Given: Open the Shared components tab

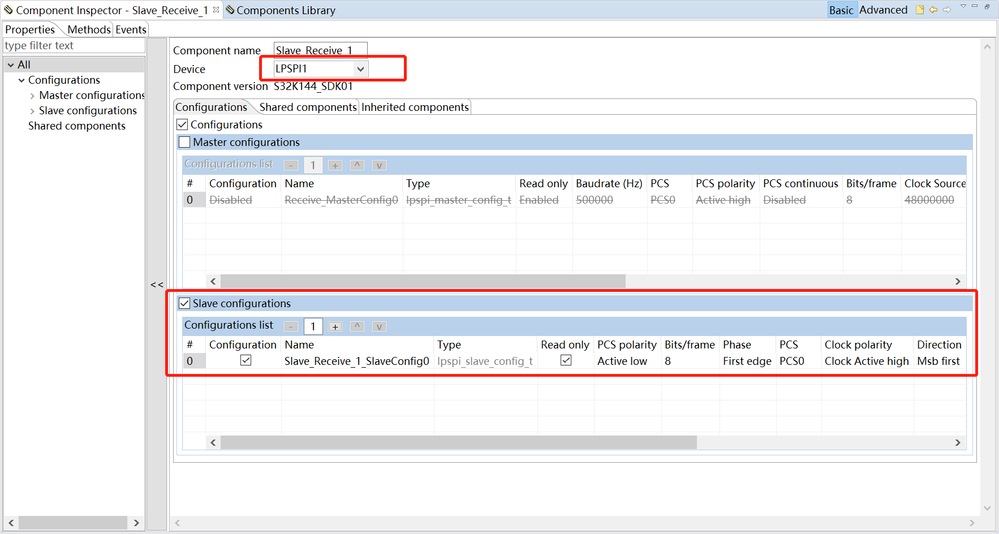Looking at the screenshot, I should (x=308, y=107).
